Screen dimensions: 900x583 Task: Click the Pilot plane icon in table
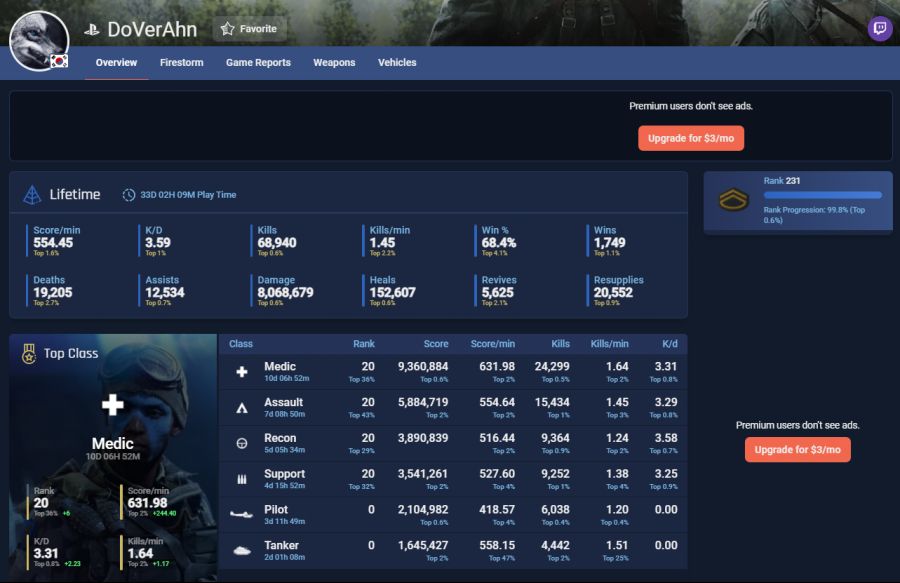[x=242, y=515]
